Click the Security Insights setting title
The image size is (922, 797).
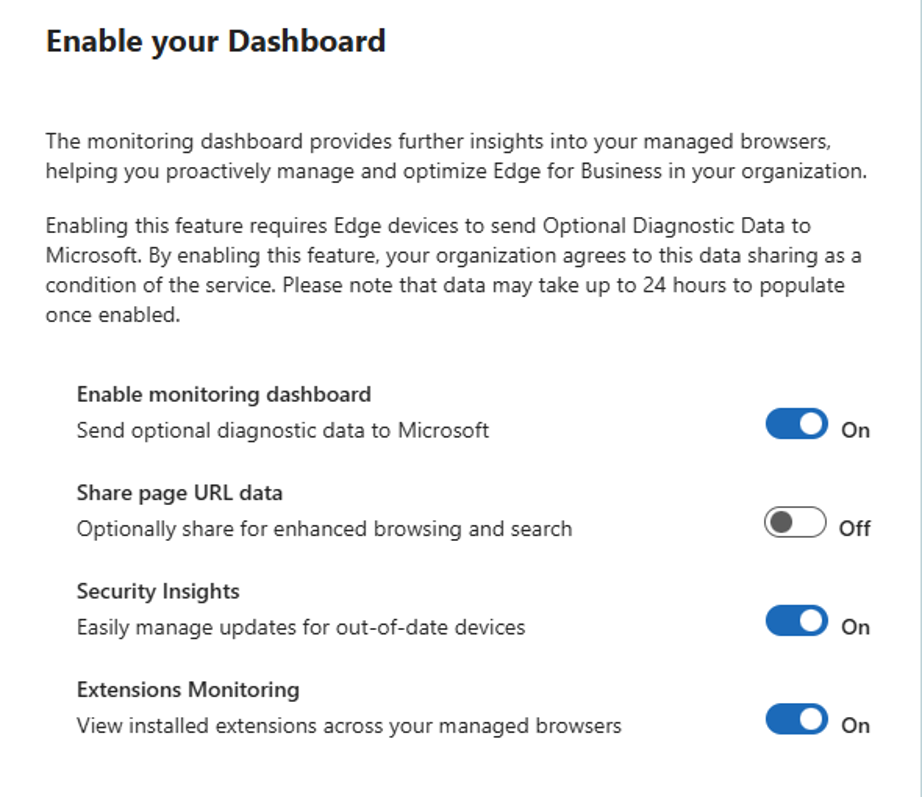158,591
